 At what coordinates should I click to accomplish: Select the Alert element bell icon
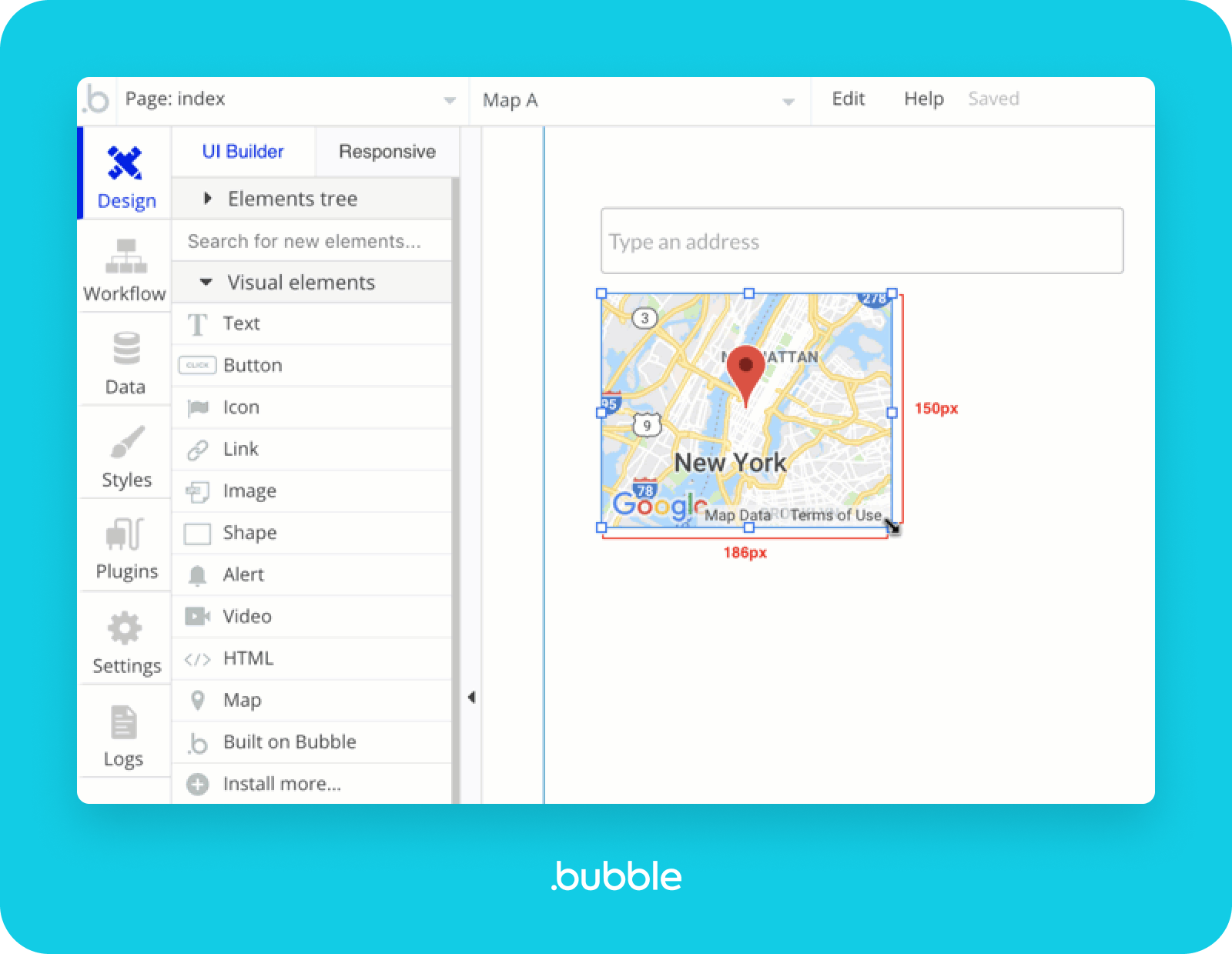click(198, 575)
